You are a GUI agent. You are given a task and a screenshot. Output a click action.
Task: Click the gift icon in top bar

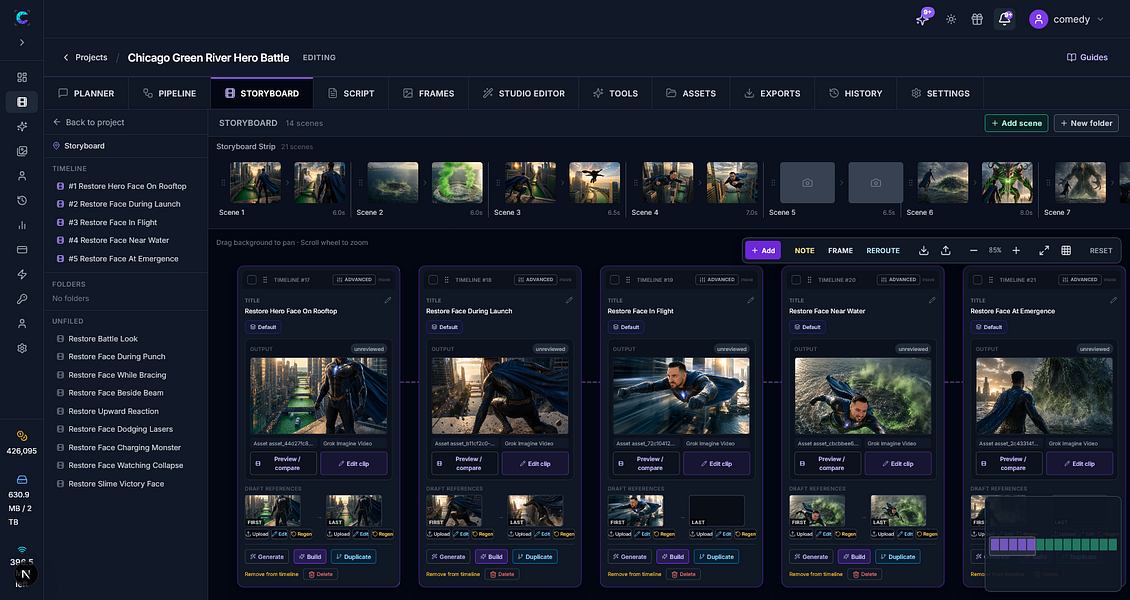(x=977, y=19)
